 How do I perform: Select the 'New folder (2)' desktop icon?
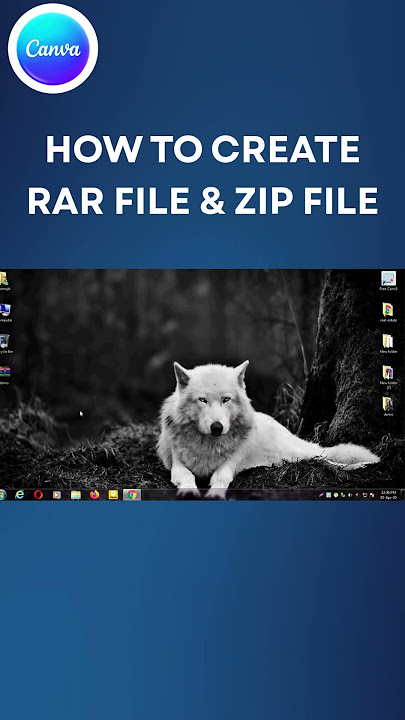click(x=388, y=375)
